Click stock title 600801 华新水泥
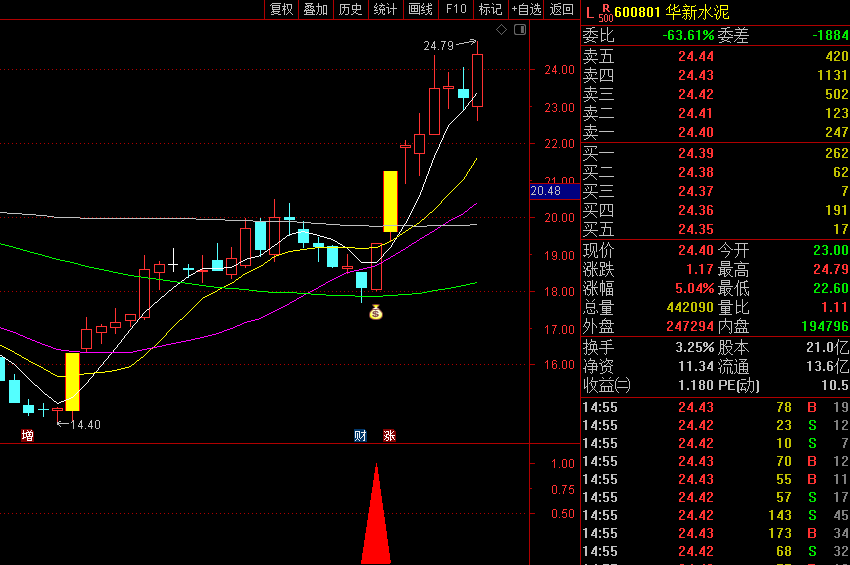 click(x=672, y=12)
